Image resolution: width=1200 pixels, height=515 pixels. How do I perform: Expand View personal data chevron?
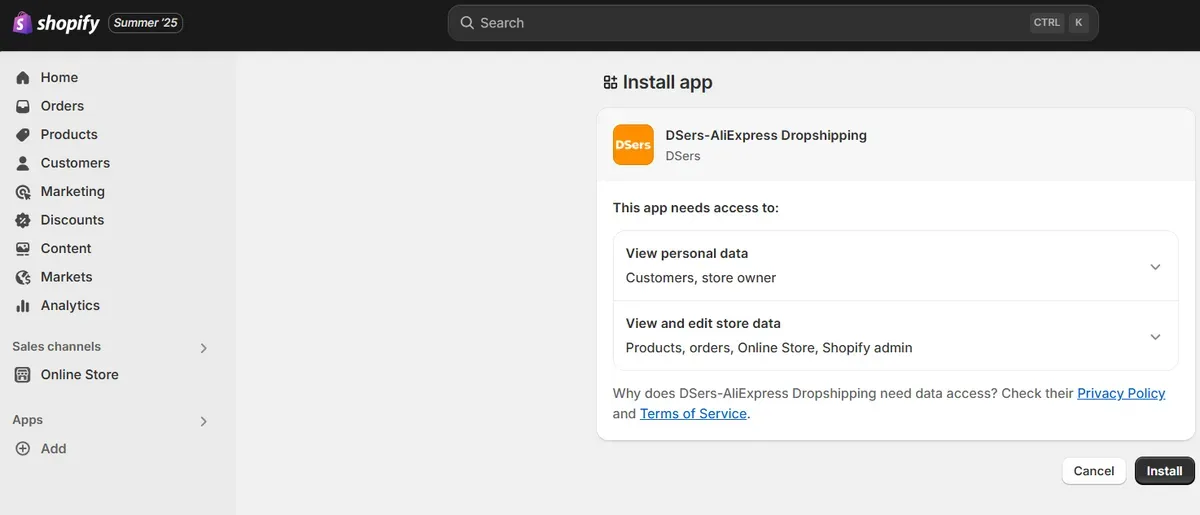click(x=1155, y=267)
